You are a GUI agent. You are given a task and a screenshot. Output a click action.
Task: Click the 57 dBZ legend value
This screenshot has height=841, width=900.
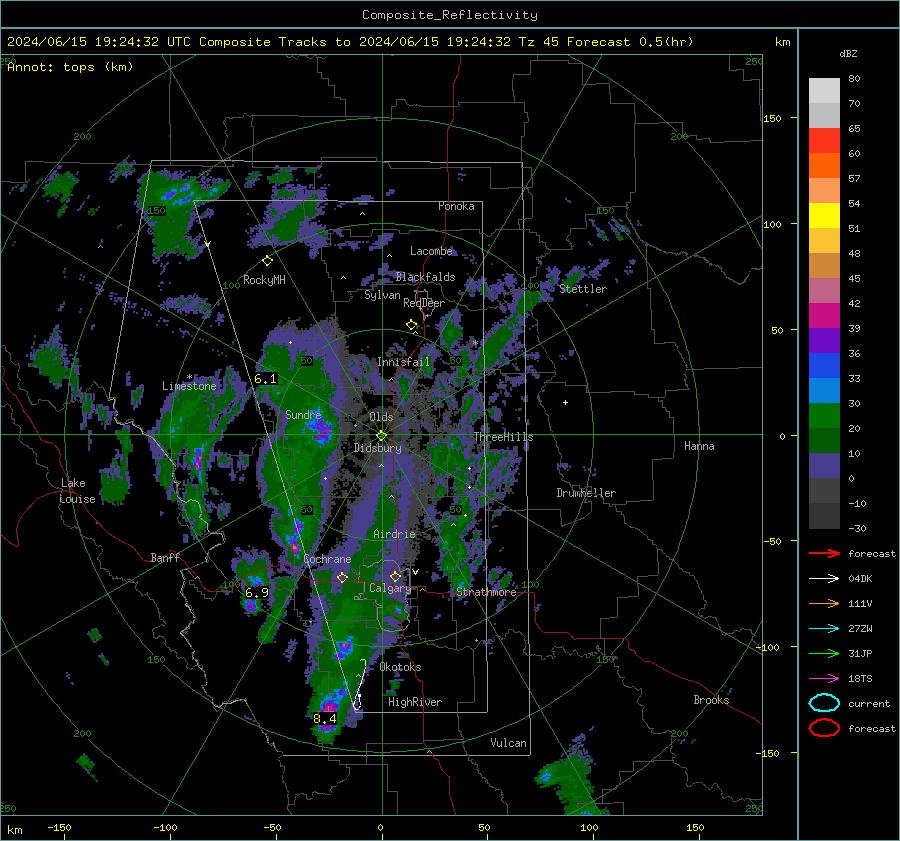pyautogui.click(x=854, y=179)
